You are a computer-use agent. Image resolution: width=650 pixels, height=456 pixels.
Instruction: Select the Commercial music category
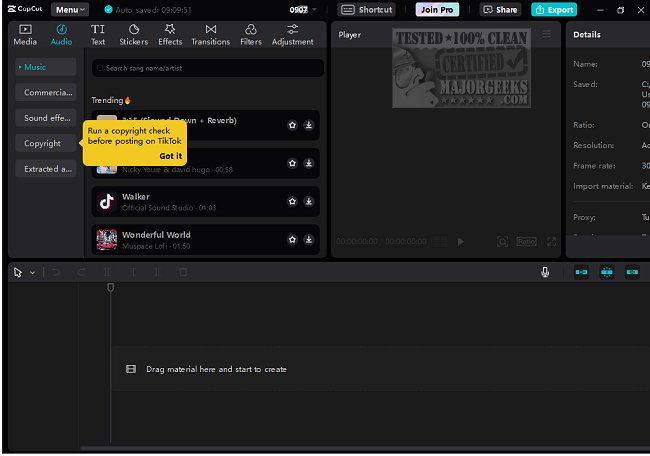coord(46,92)
